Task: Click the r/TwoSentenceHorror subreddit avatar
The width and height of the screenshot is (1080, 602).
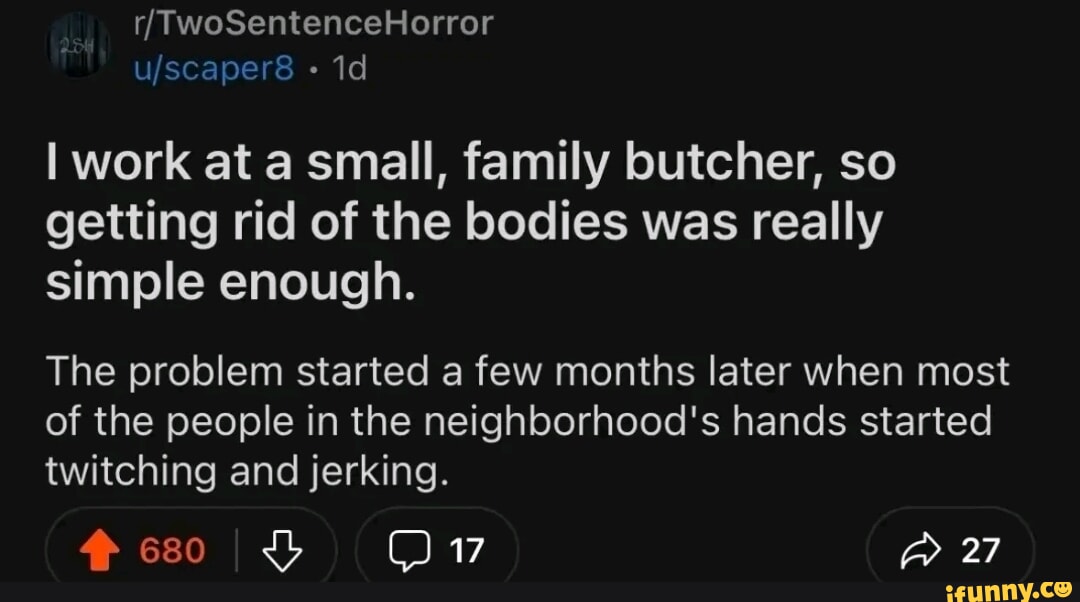Action: (x=80, y=42)
